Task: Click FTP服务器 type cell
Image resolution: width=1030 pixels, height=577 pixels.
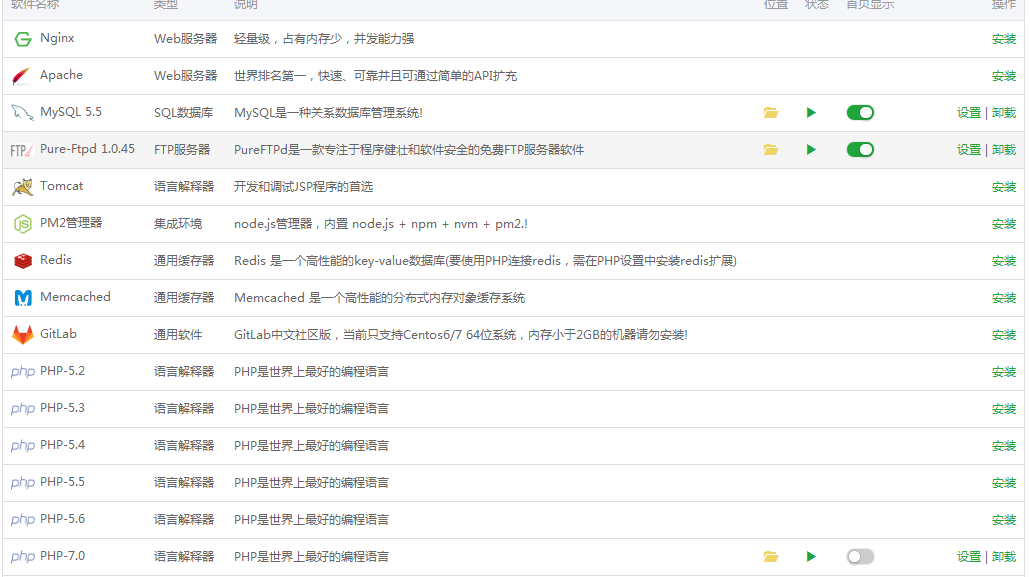Action: [183, 150]
